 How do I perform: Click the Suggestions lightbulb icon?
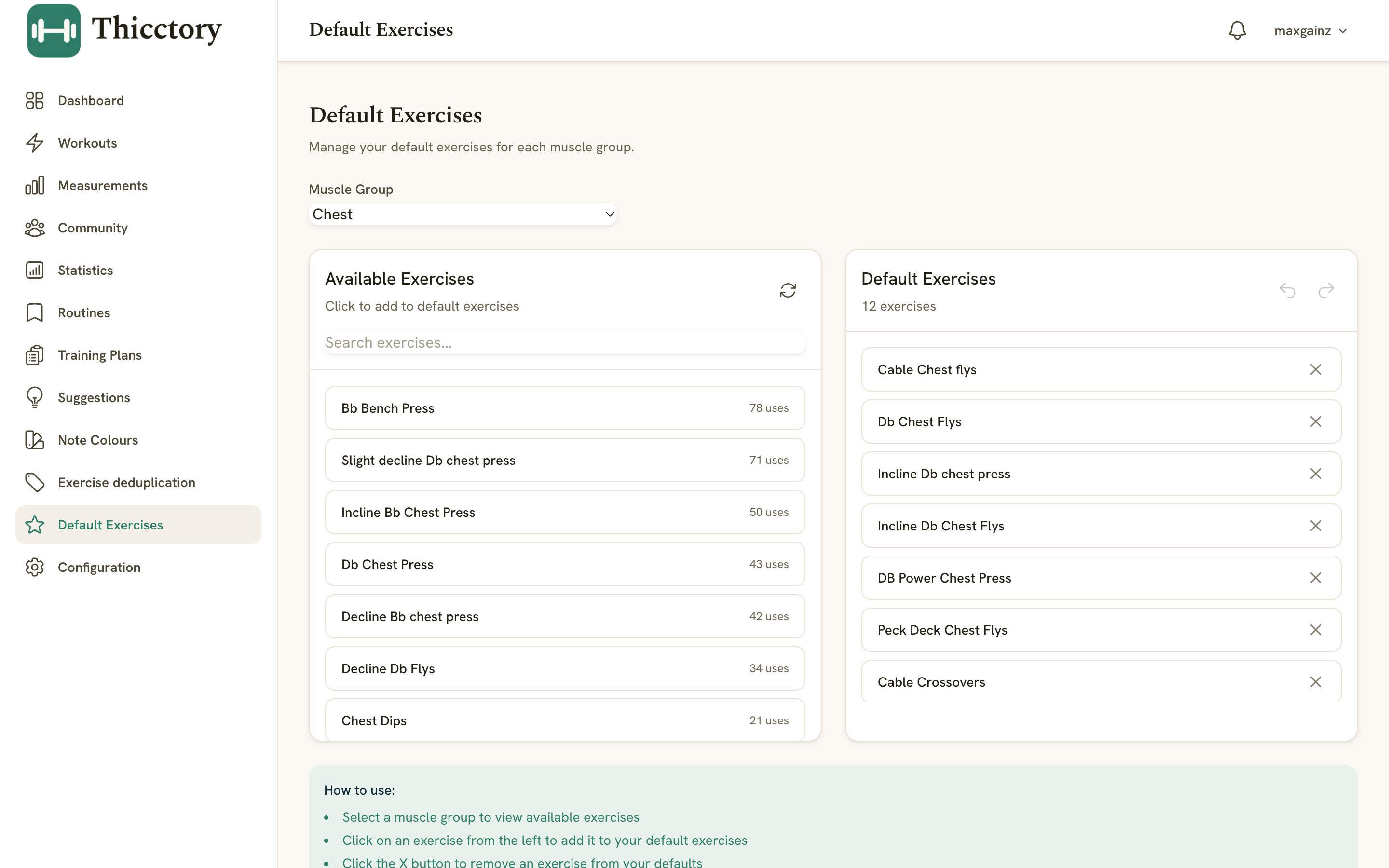34,398
